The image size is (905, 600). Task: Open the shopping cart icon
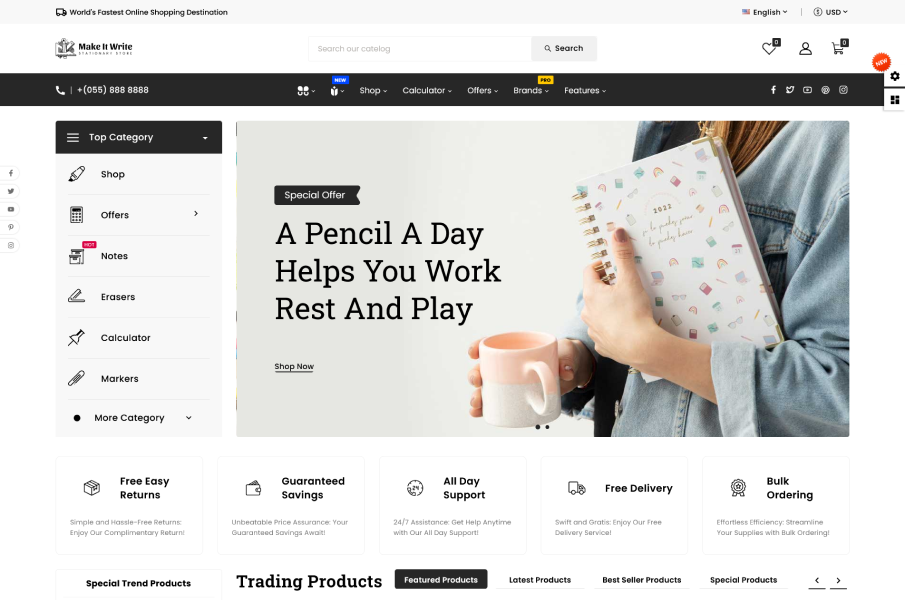[x=838, y=48]
